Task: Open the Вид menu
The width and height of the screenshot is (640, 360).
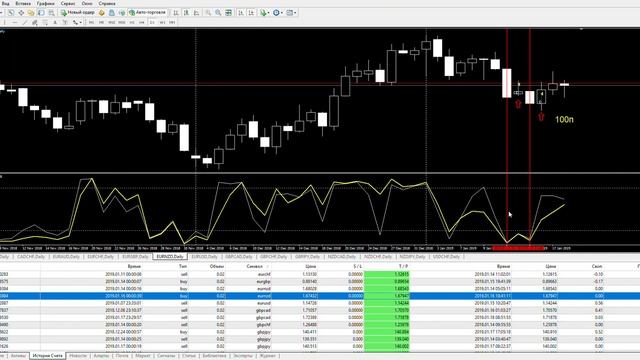Action: tap(5, 3)
